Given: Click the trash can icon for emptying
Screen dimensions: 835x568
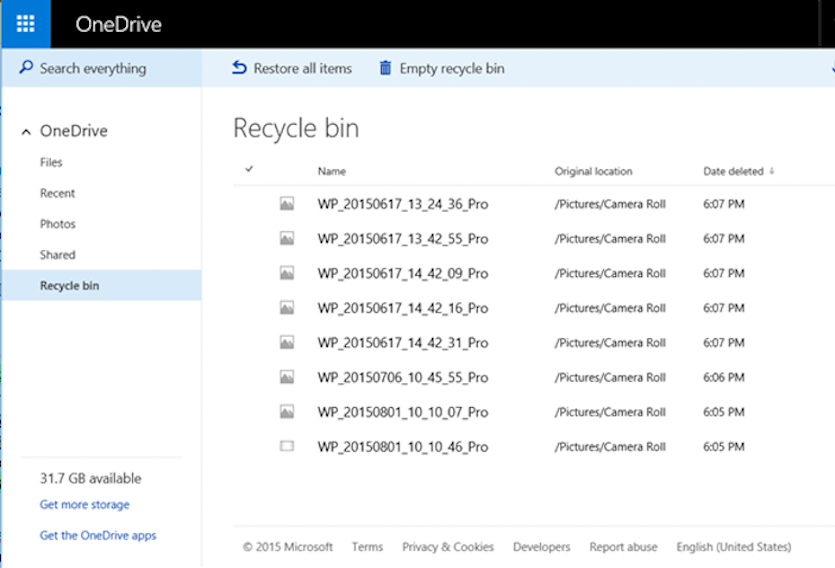Looking at the screenshot, I should [385, 68].
